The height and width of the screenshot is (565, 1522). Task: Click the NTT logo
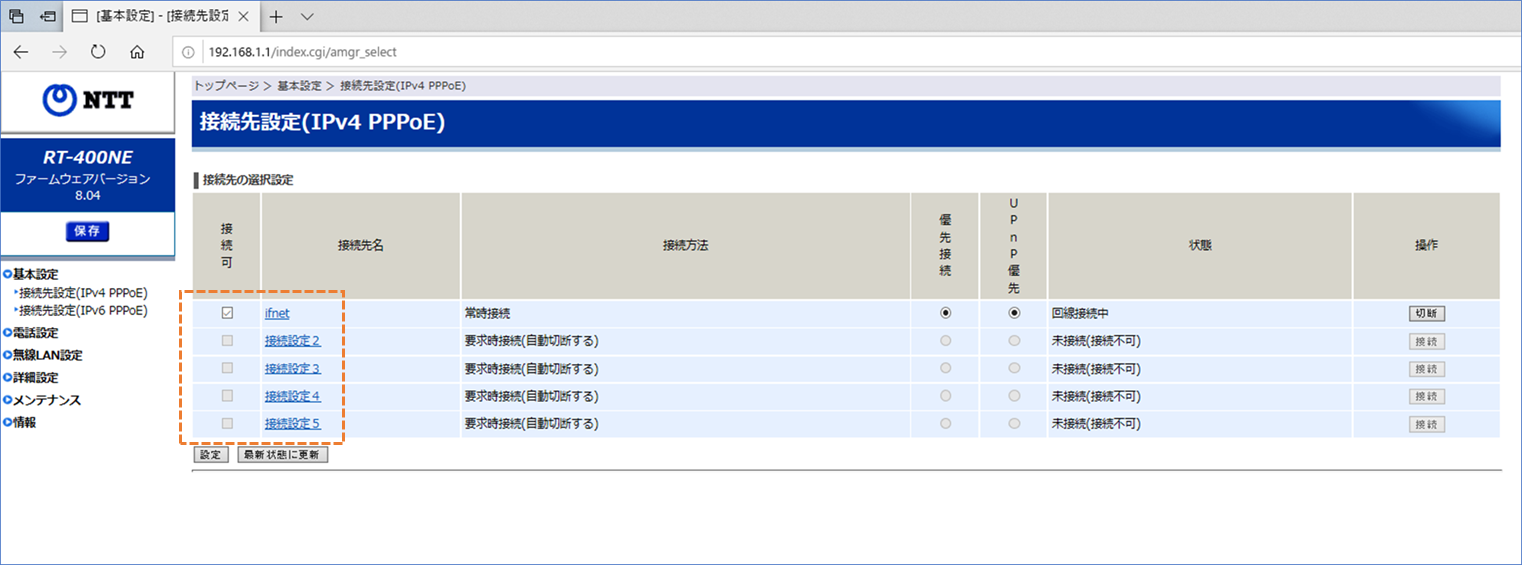pos(88,100)
